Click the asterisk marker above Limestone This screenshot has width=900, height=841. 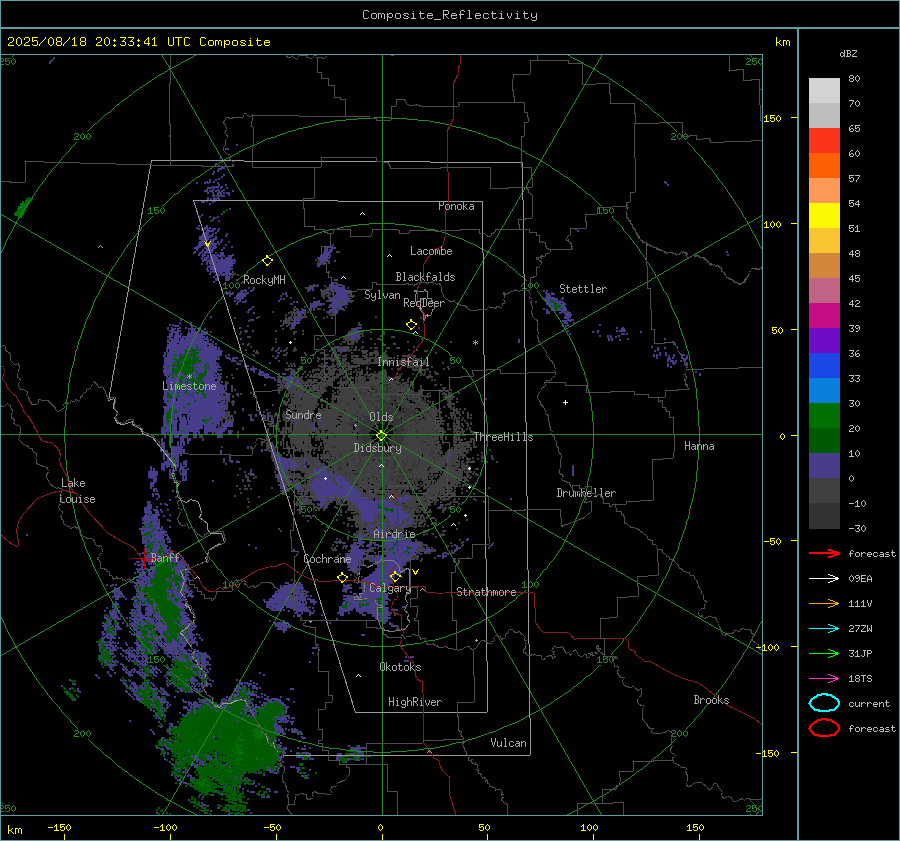(189, 377)
